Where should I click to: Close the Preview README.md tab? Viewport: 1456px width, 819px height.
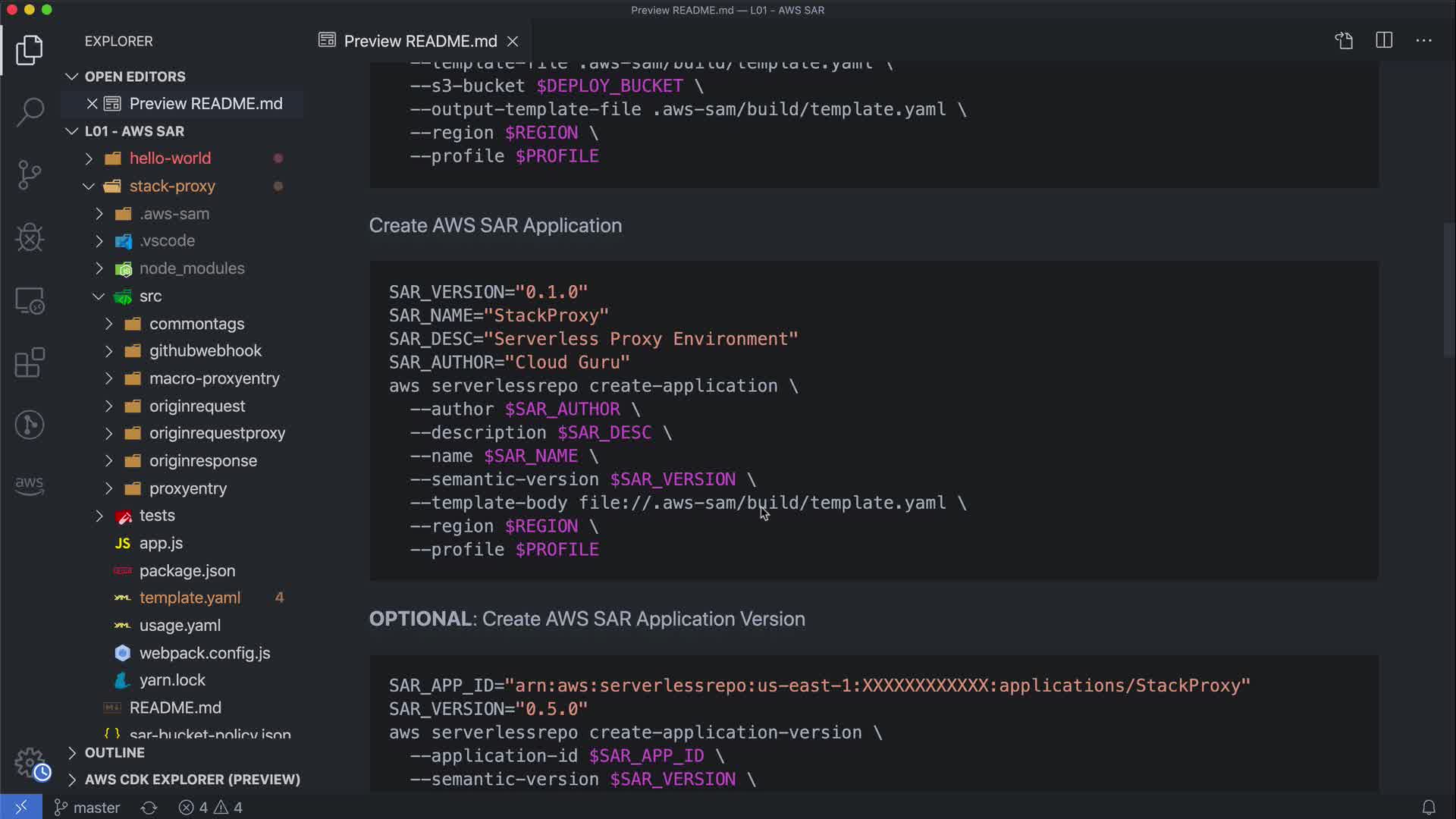[x=513, y=41]
